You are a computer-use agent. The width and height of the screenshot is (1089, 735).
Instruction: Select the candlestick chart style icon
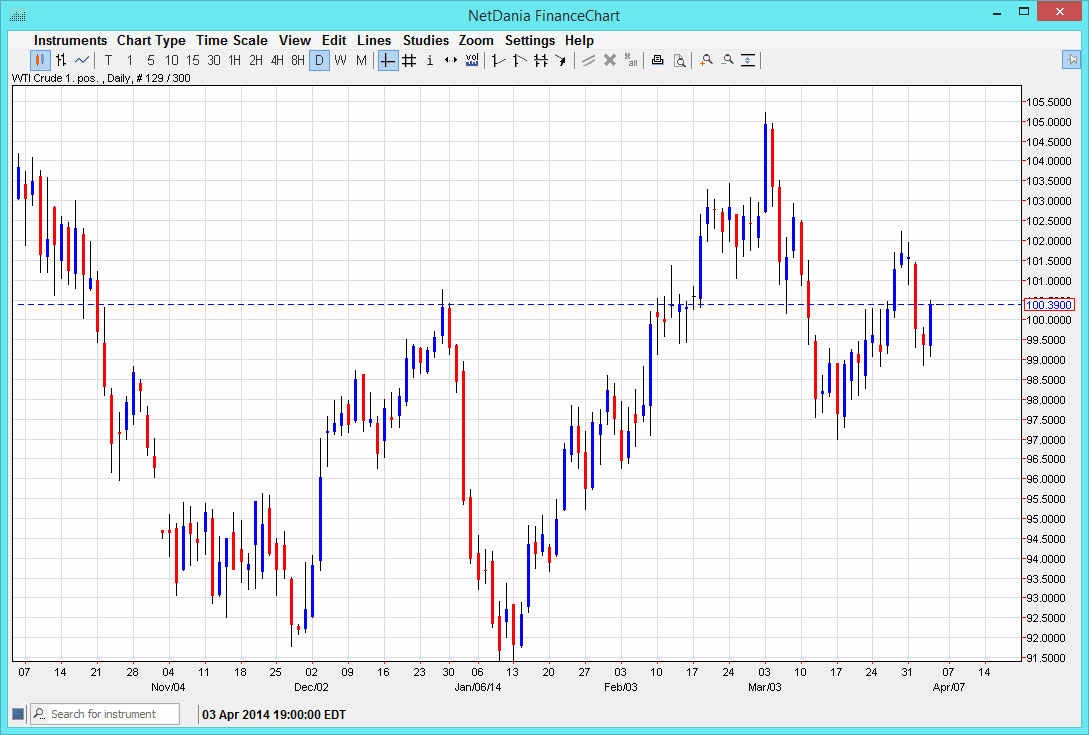coord(40,61)
